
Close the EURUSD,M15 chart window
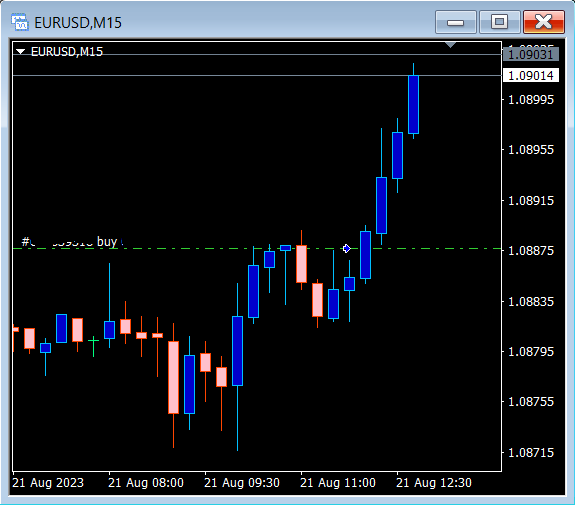tap(544, 22)
